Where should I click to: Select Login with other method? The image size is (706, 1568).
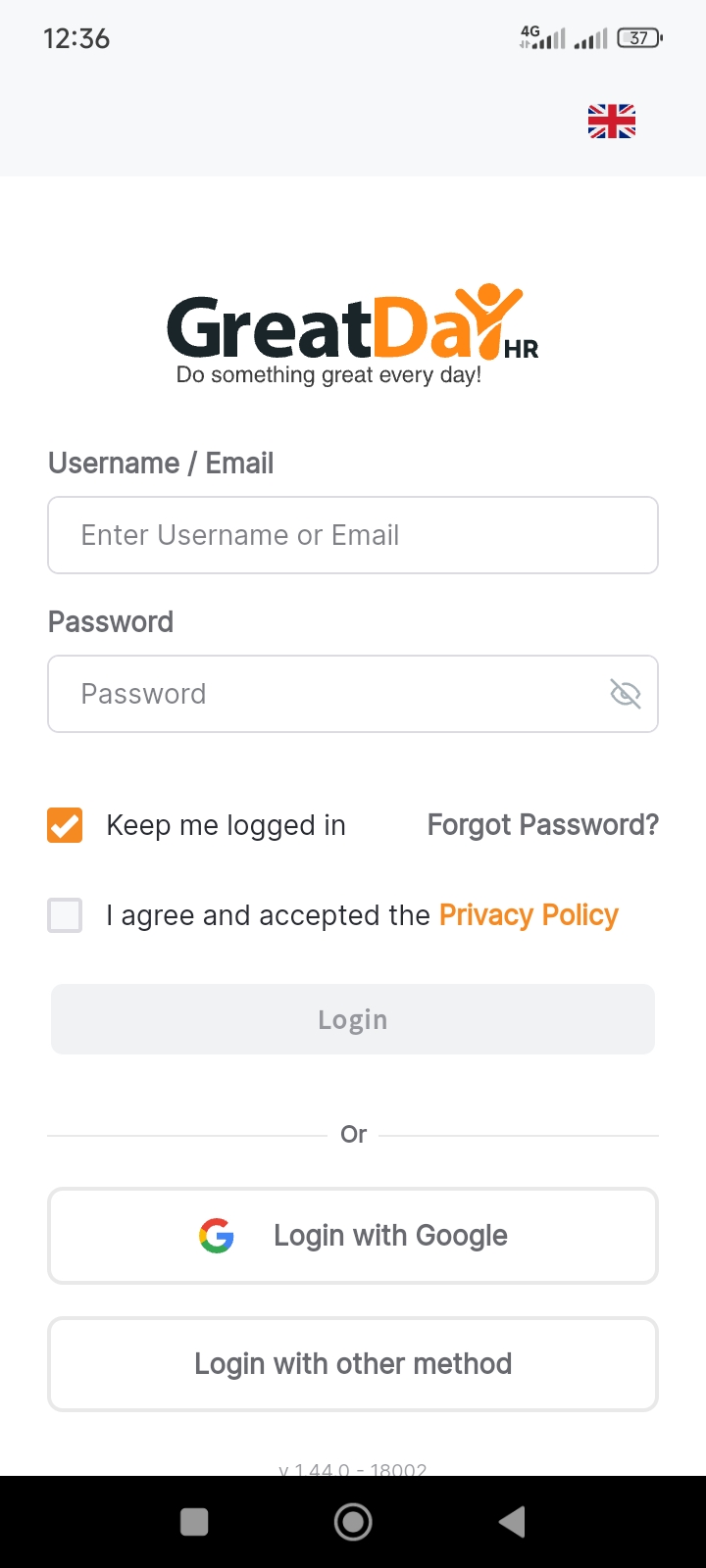(353, 1363)
